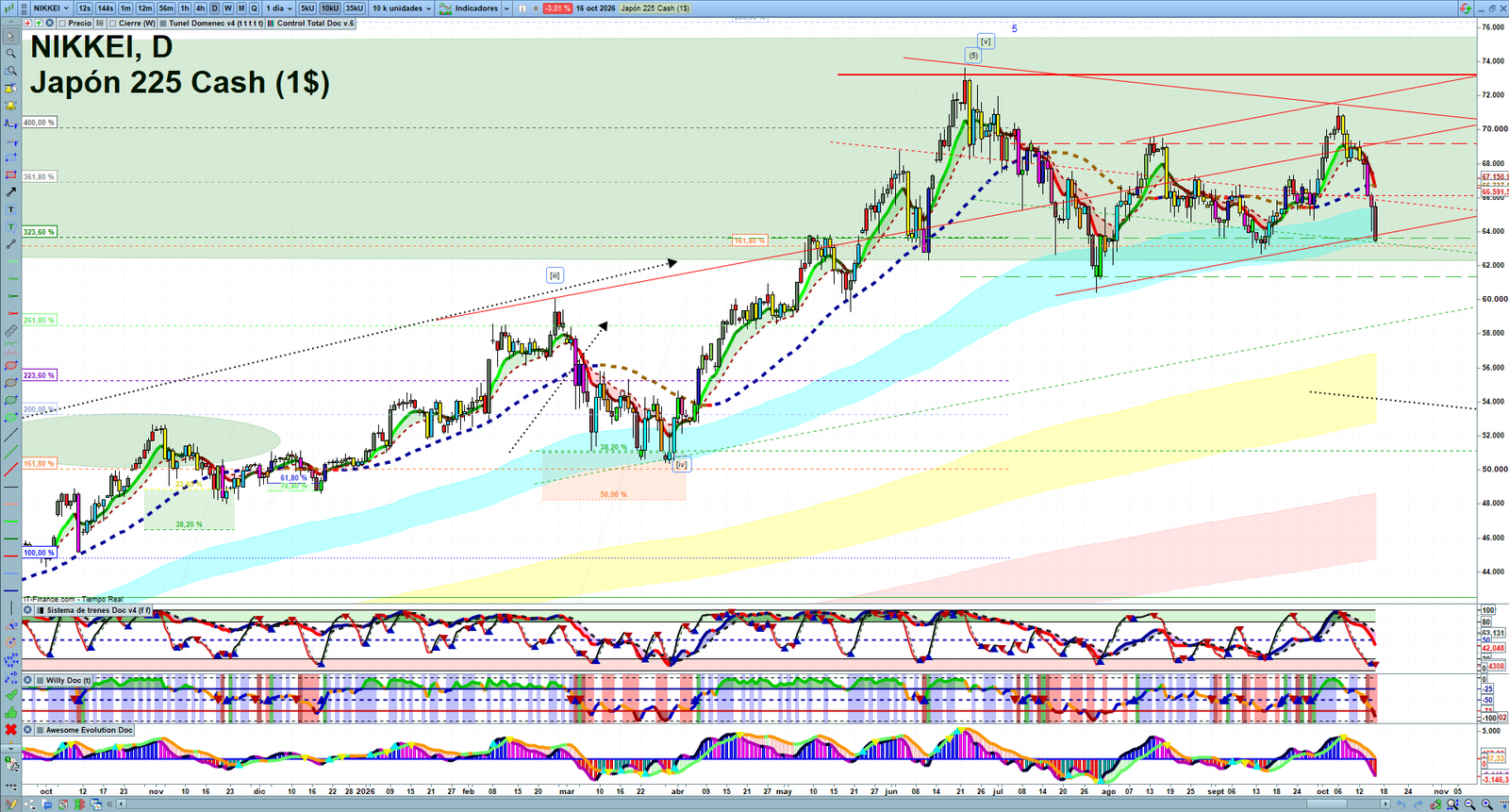Select the text 'T' annotation tool
This screenshot has height=812, width=1509.
[11, 209]
